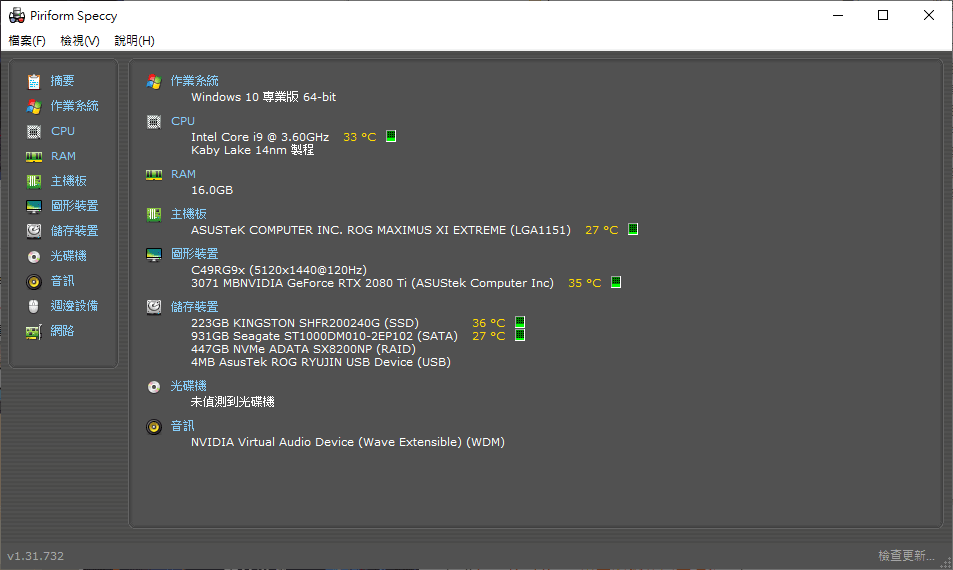The width and height of the screenshot is (953, 570).
Task: Show 光碟機 details from sidebar
Action: tap(69, 256)
